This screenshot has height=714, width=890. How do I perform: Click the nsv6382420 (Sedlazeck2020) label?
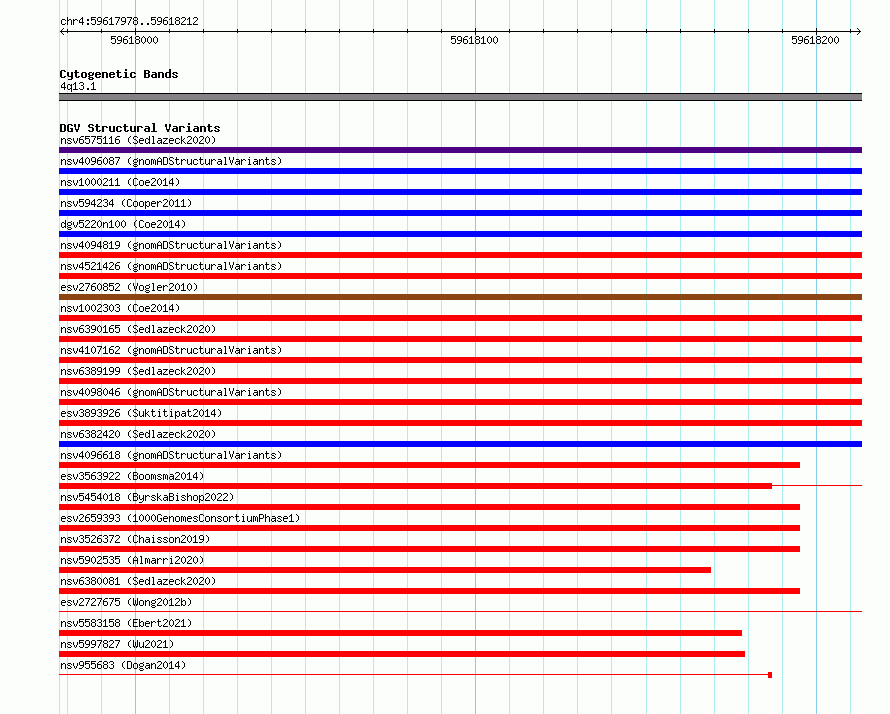pyautogui.click(x=138, y=434)
